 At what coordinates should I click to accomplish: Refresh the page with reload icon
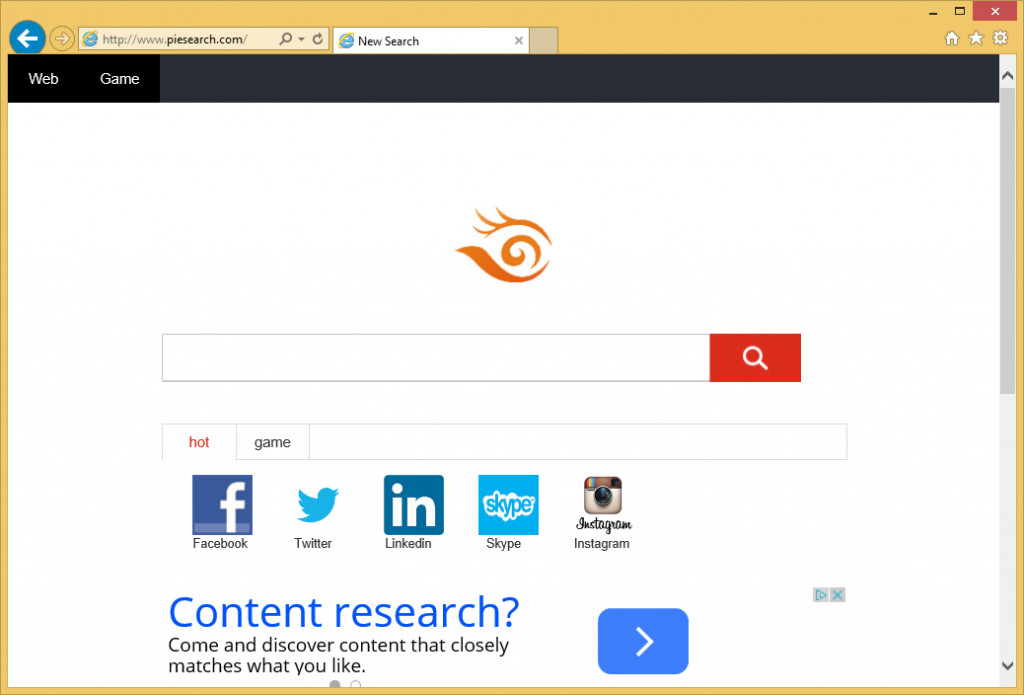point(318,40)
